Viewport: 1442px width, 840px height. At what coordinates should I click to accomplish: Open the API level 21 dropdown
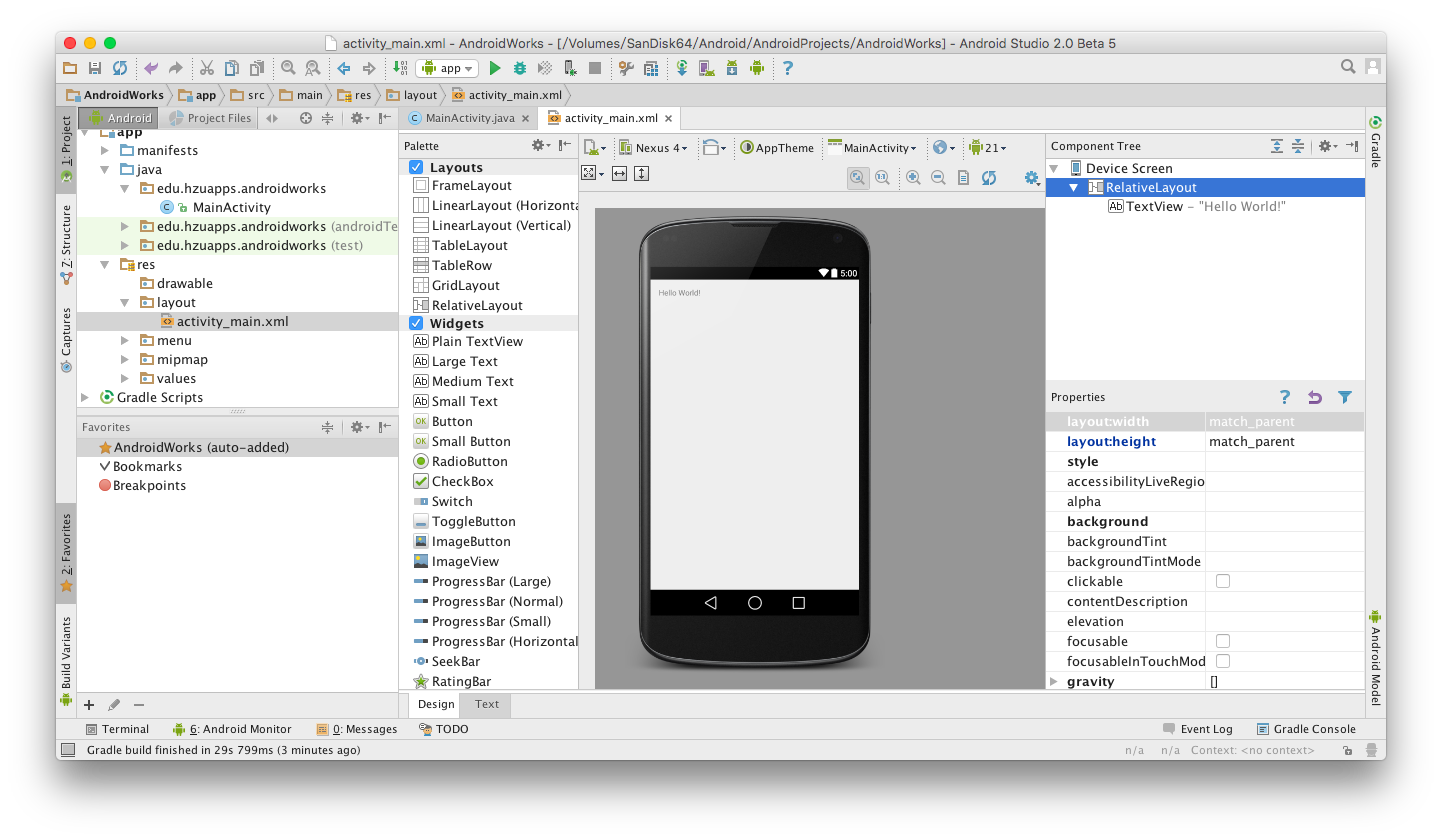pyautogui.click(x=987, y=148)
